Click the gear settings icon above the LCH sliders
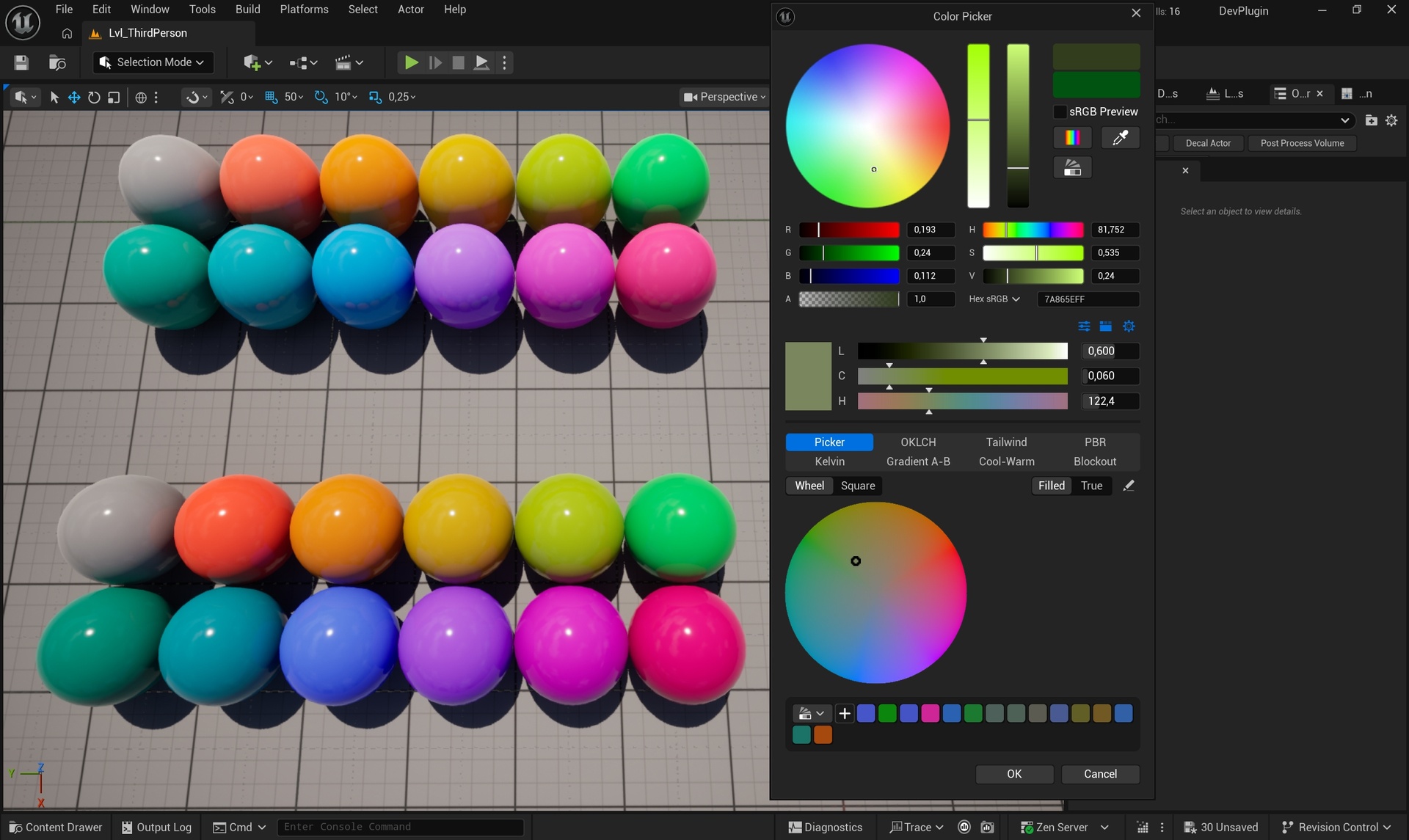Screen dimensions: 1409x840 click(x=1129, y=326)
